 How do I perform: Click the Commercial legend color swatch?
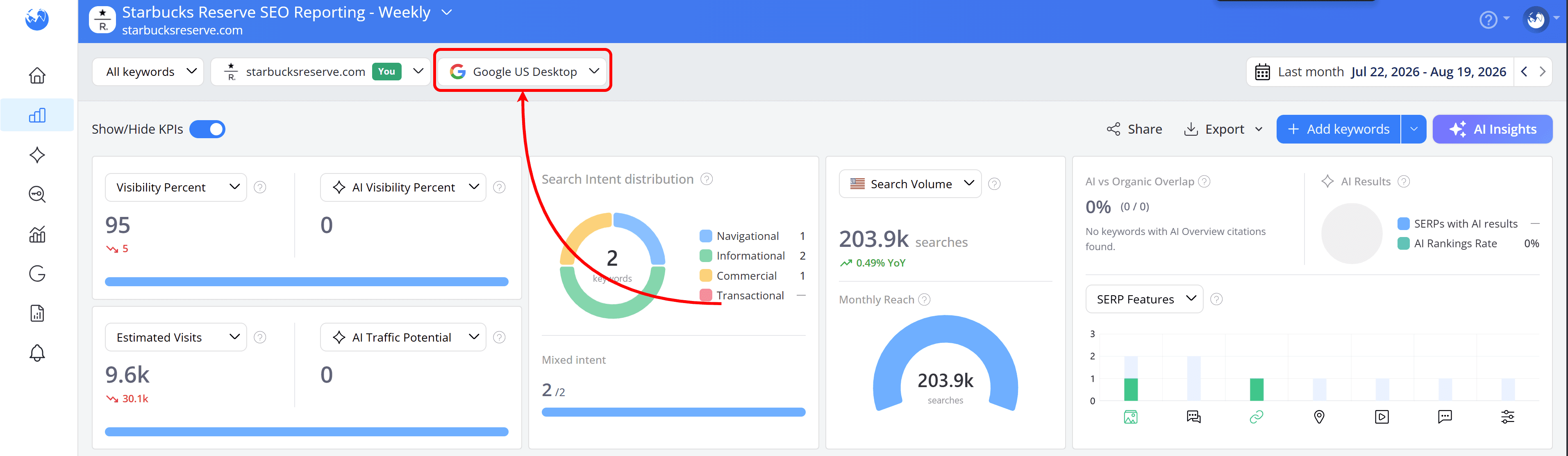[x=706, y=276]
